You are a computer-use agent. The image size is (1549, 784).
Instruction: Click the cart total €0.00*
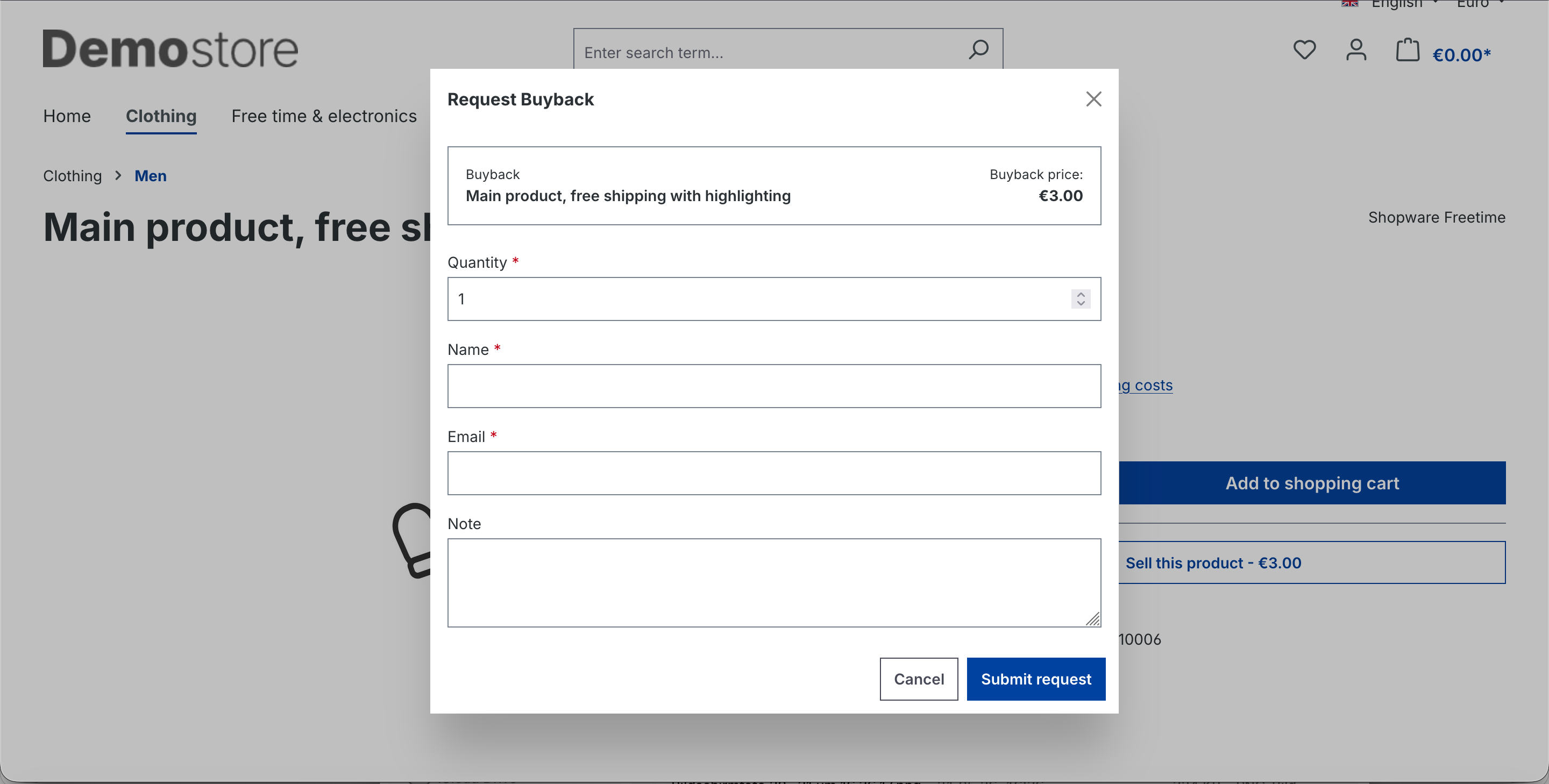click(x=1461, y=55)
